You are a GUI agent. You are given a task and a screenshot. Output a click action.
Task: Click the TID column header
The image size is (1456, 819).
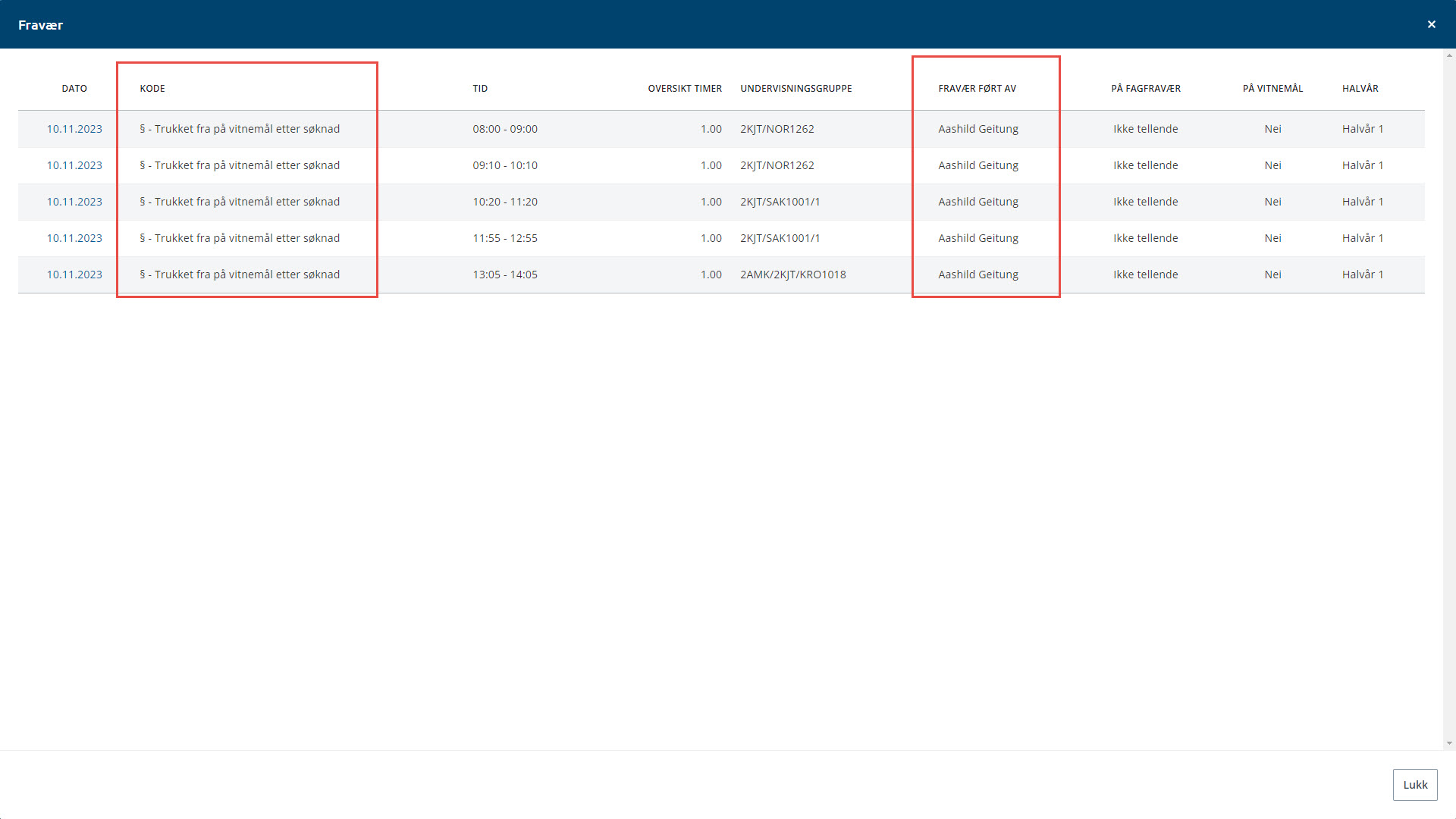click(480, 89)
